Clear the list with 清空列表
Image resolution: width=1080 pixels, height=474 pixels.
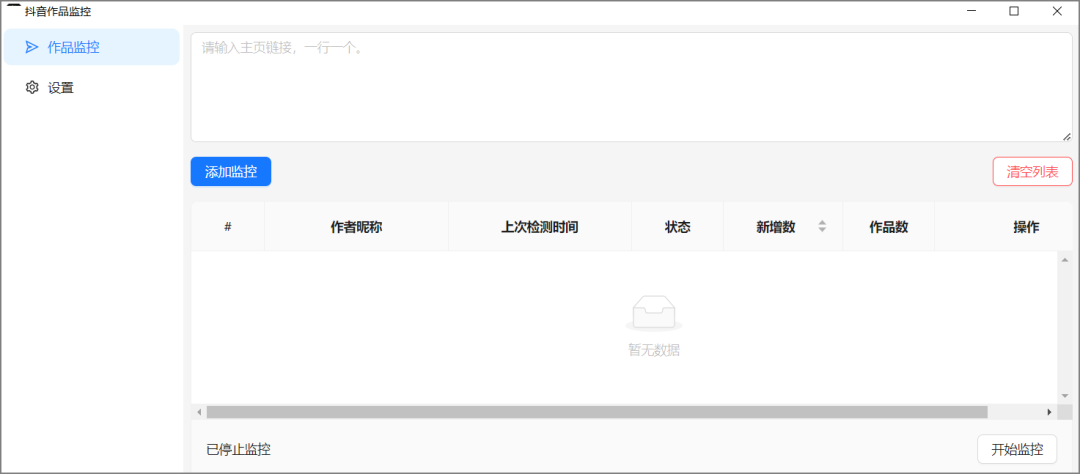[1032, 172]
